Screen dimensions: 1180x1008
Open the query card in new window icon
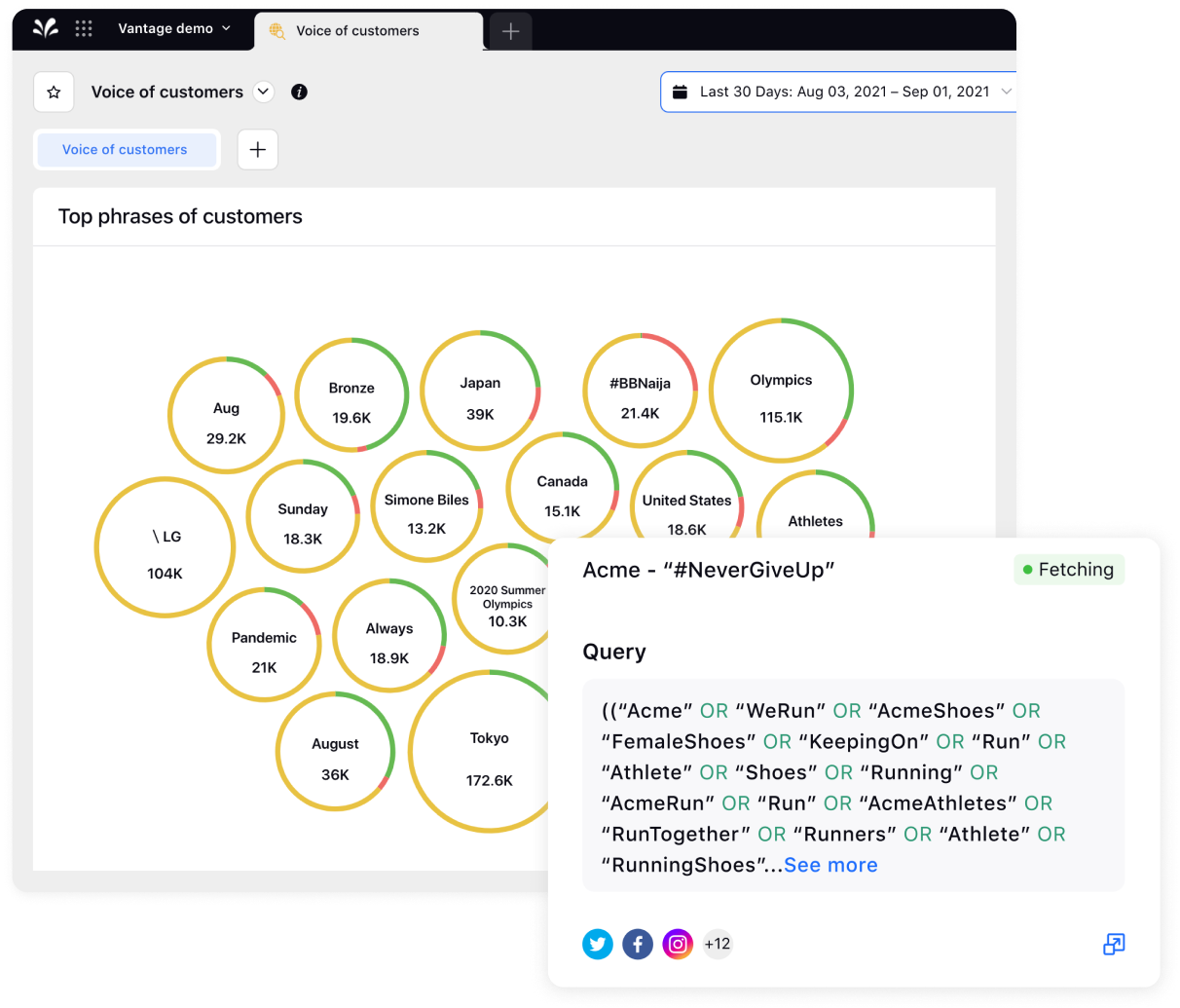[x=1114, y=944]
